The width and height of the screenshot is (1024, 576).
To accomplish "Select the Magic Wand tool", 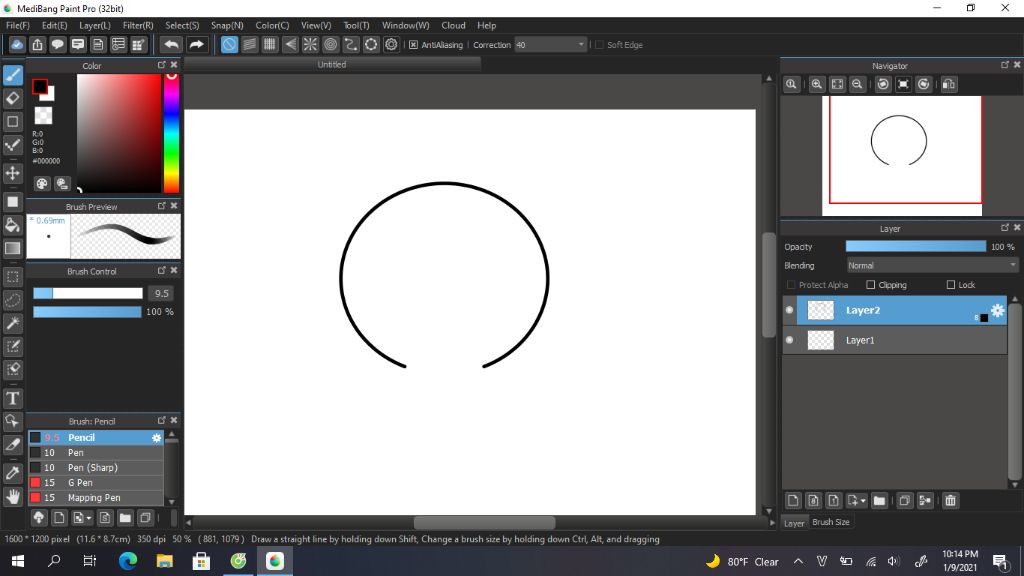I will (x=13, y=323).
